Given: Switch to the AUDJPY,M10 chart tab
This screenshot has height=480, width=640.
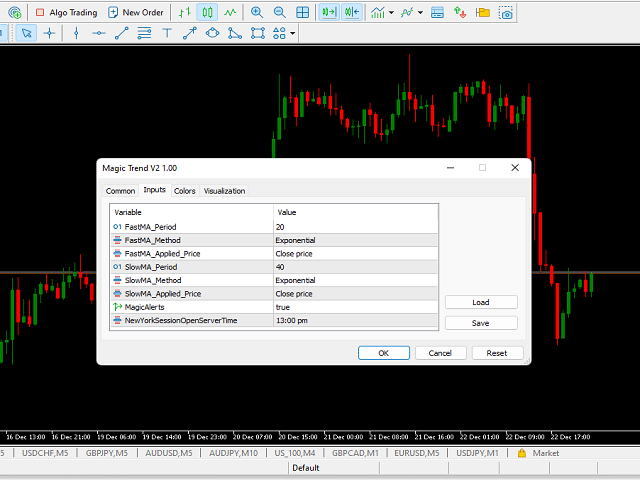Looking at the screenshot, I should tap(233, 453).
